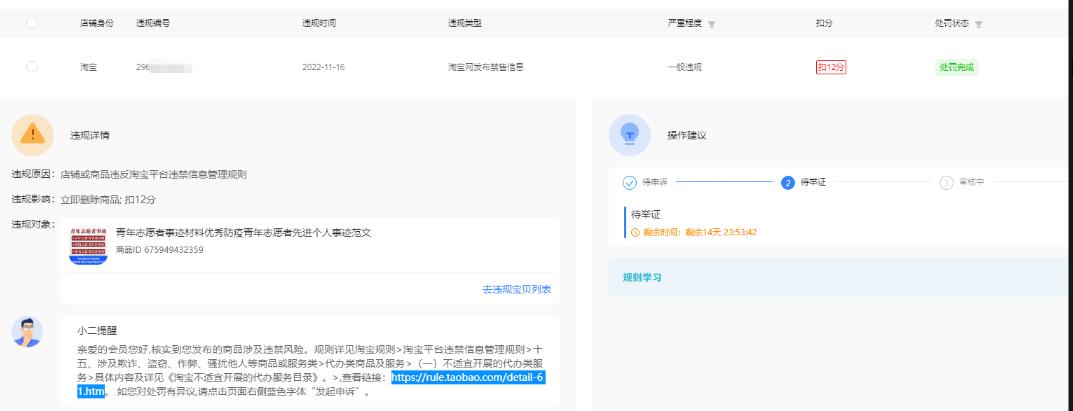Click the green 处罚完成 status tag
The width and height of the screenshot is (1073, 411).
click(956, 67)
